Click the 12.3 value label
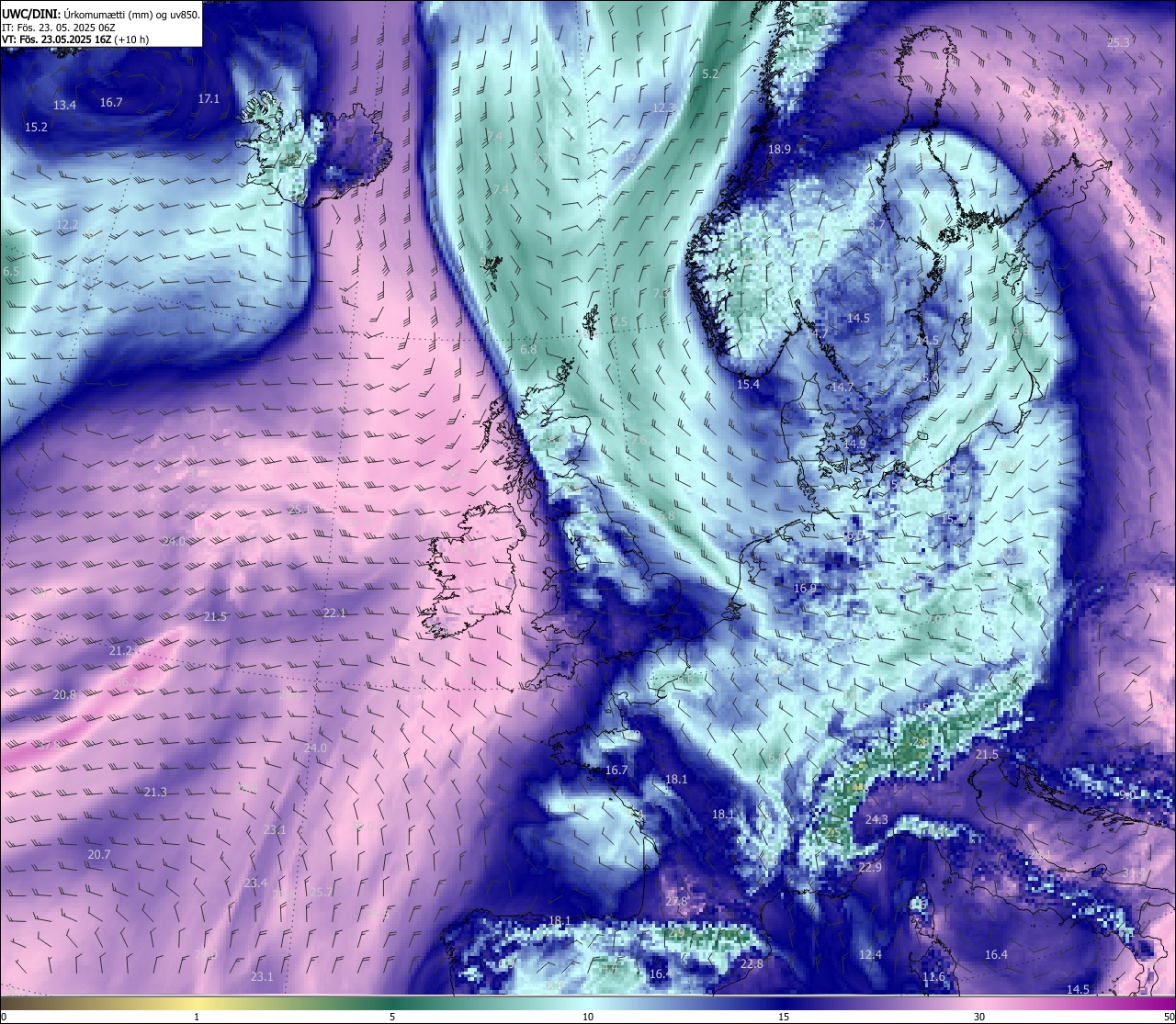The width and height of the screenshot is (1176, 1024). click(663, 107)
